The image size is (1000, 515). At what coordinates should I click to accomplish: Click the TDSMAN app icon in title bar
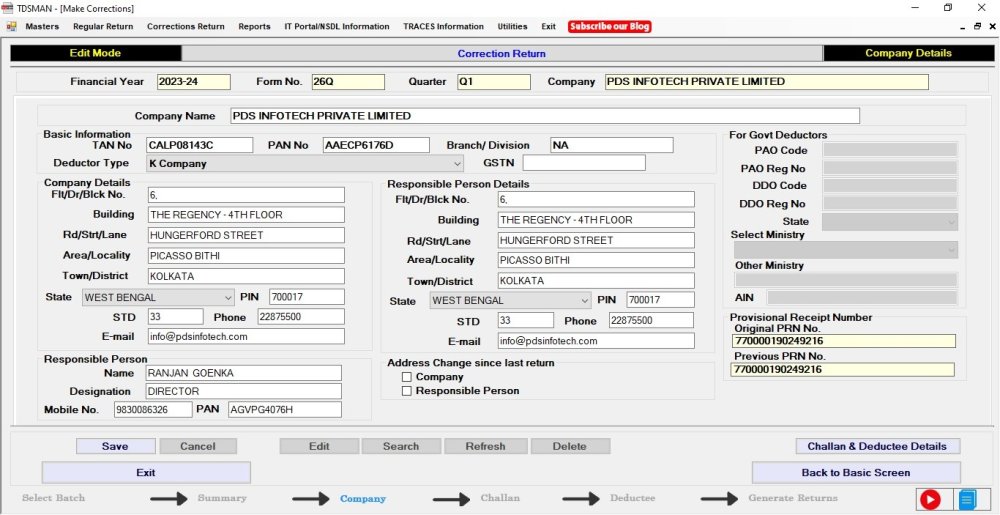click(x=8, y=8)
